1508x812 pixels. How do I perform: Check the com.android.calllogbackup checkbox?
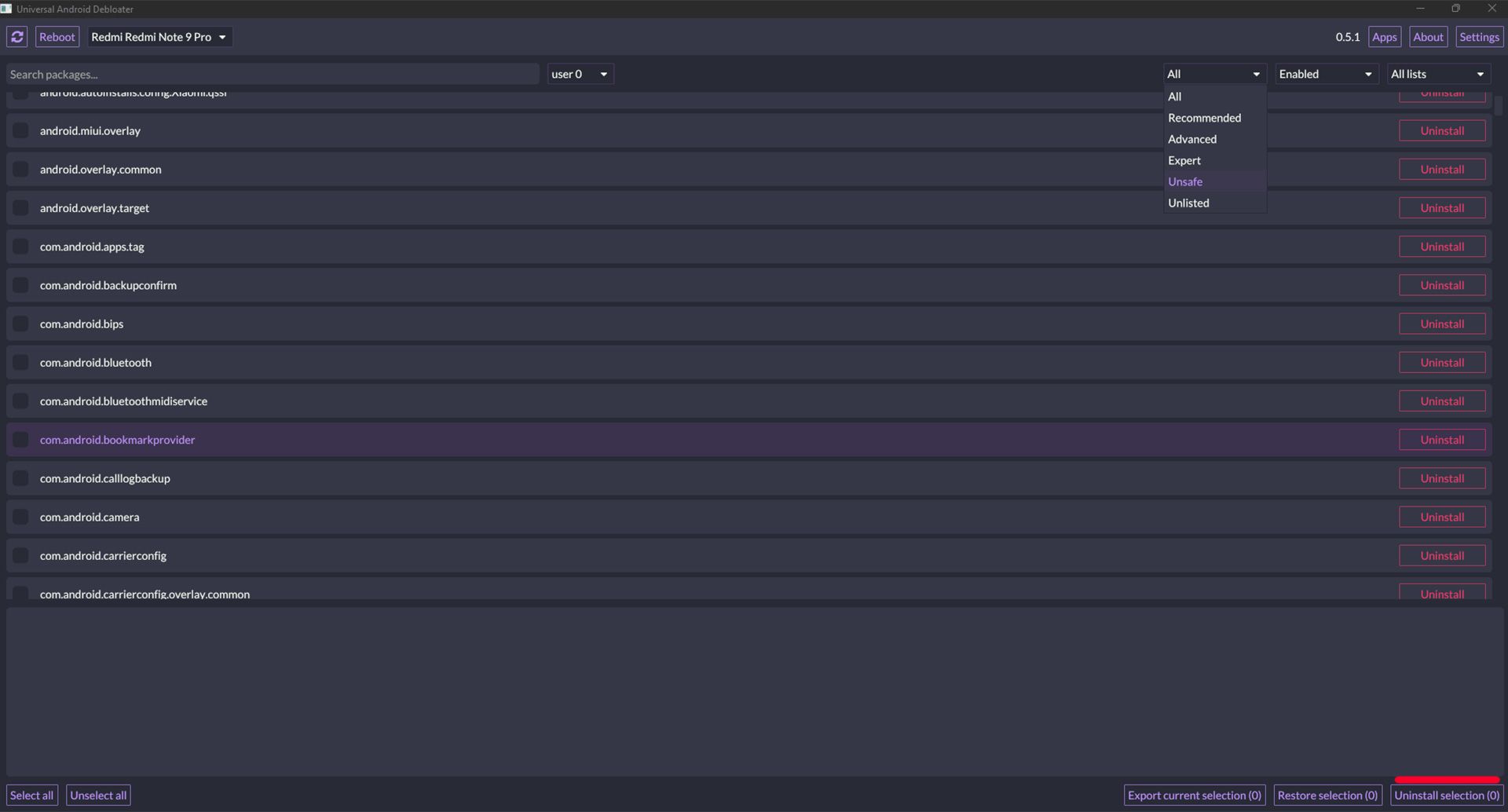[x=20, y=477]
